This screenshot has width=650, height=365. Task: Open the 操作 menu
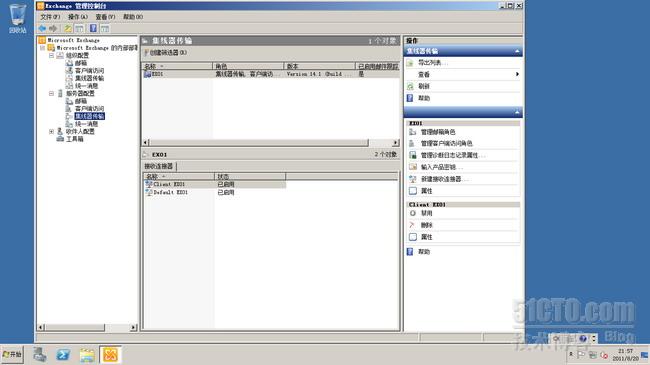click(78, 17)
